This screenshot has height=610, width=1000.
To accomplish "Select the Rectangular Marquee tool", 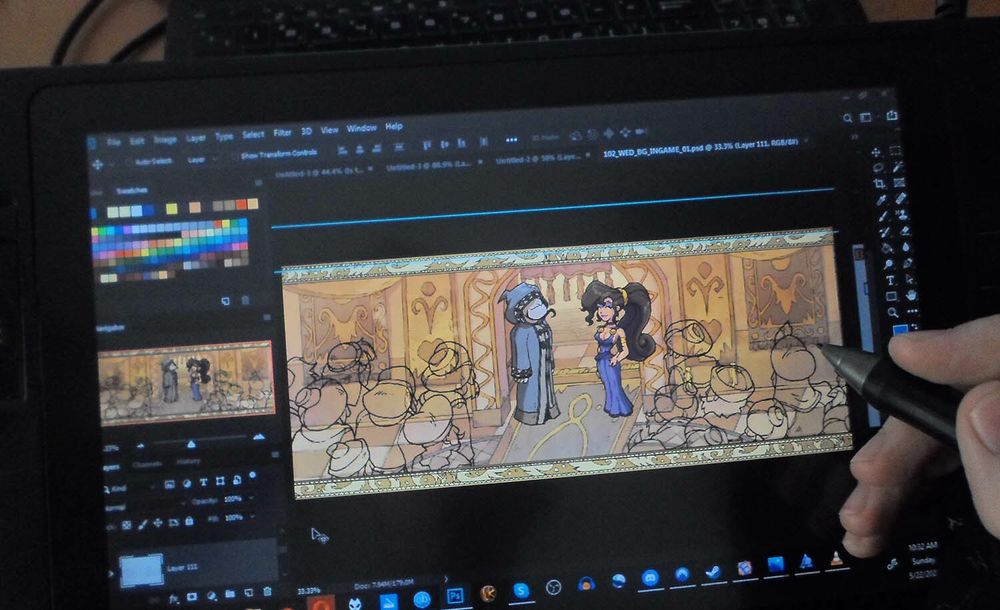I will [895, 151].
